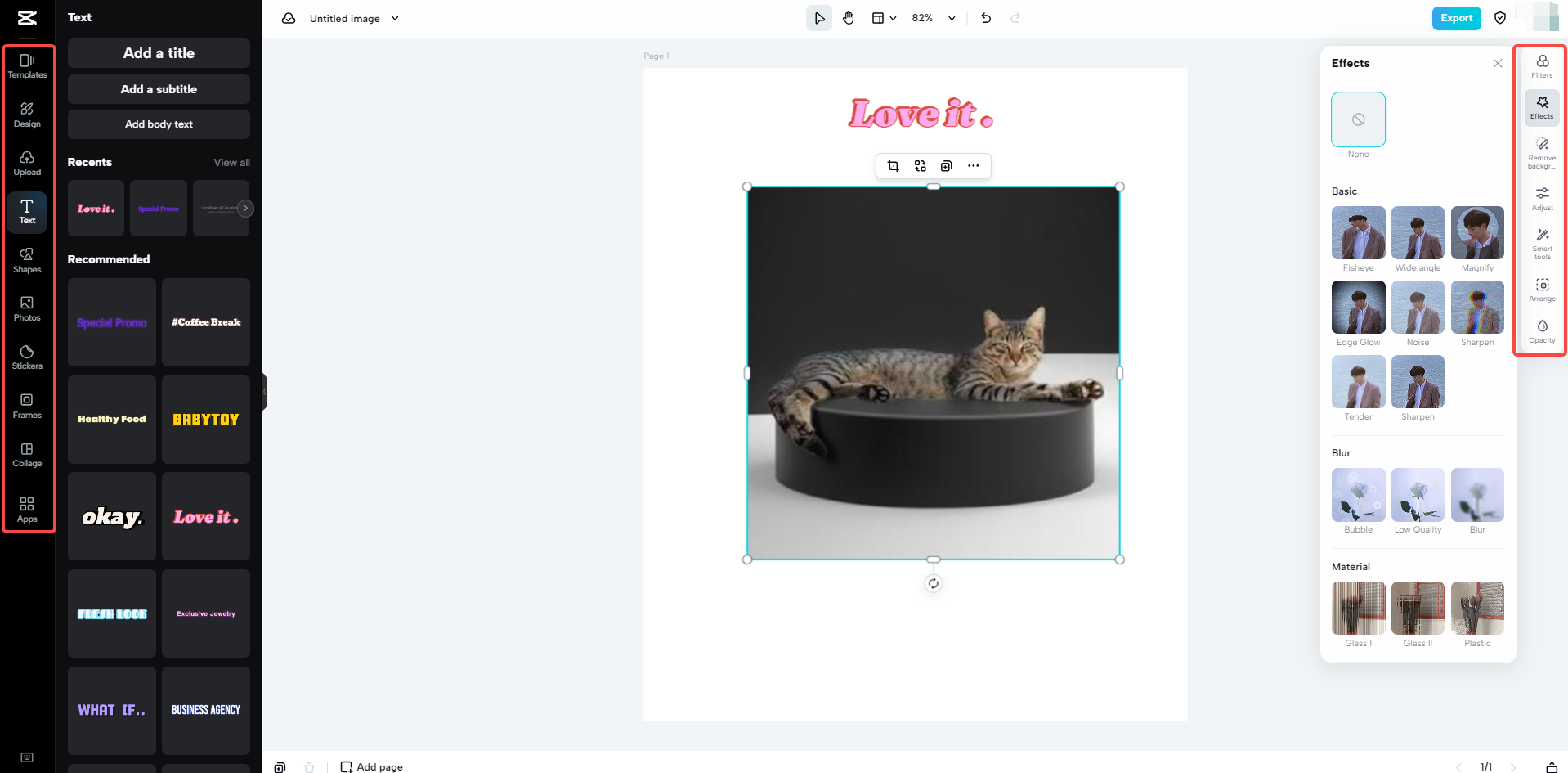Image resolution: width=1568 pixels, height=773 pixels.
Task: Click the rotate handle below the image
Action: (x=934, y=583)
